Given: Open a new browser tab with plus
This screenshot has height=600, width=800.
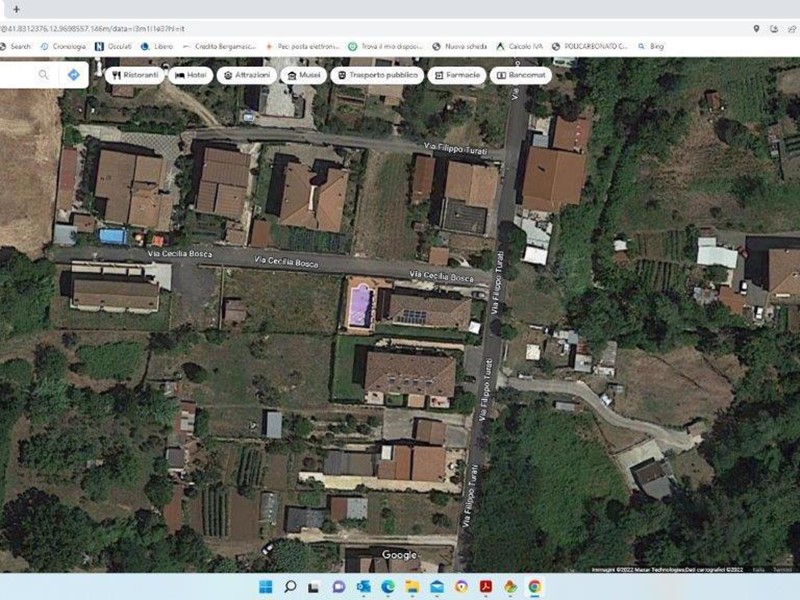Looking at the screenshot, I should point(16,9).
